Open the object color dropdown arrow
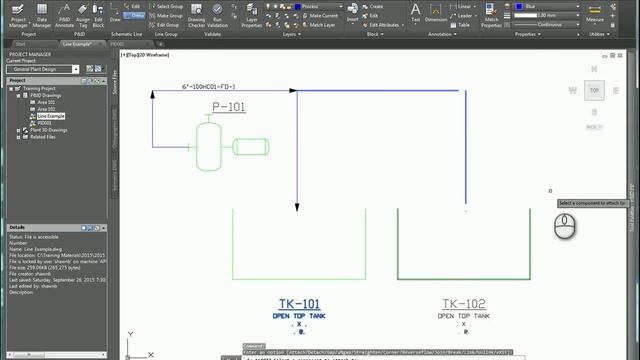Image resolution: width=640 pixels, height=360 pixels. click(x=578, y=7)
